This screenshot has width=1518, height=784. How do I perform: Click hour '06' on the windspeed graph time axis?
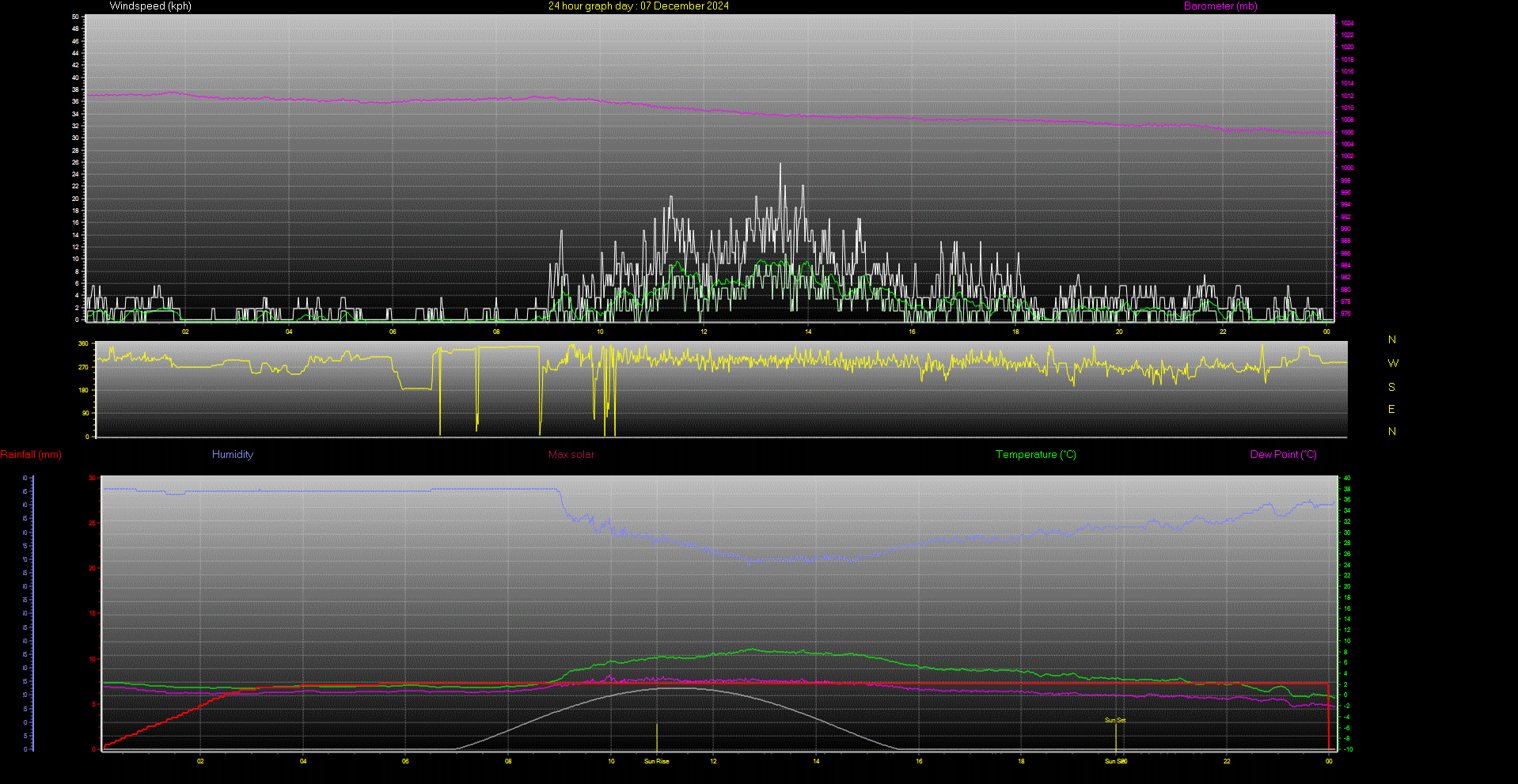coord(393,331)
